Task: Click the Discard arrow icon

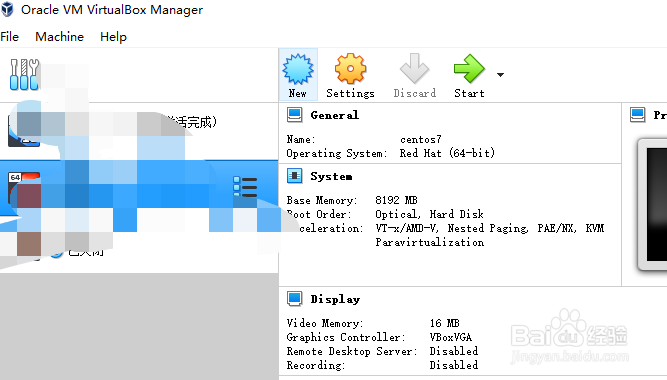Action: click(x=414, y=69)
